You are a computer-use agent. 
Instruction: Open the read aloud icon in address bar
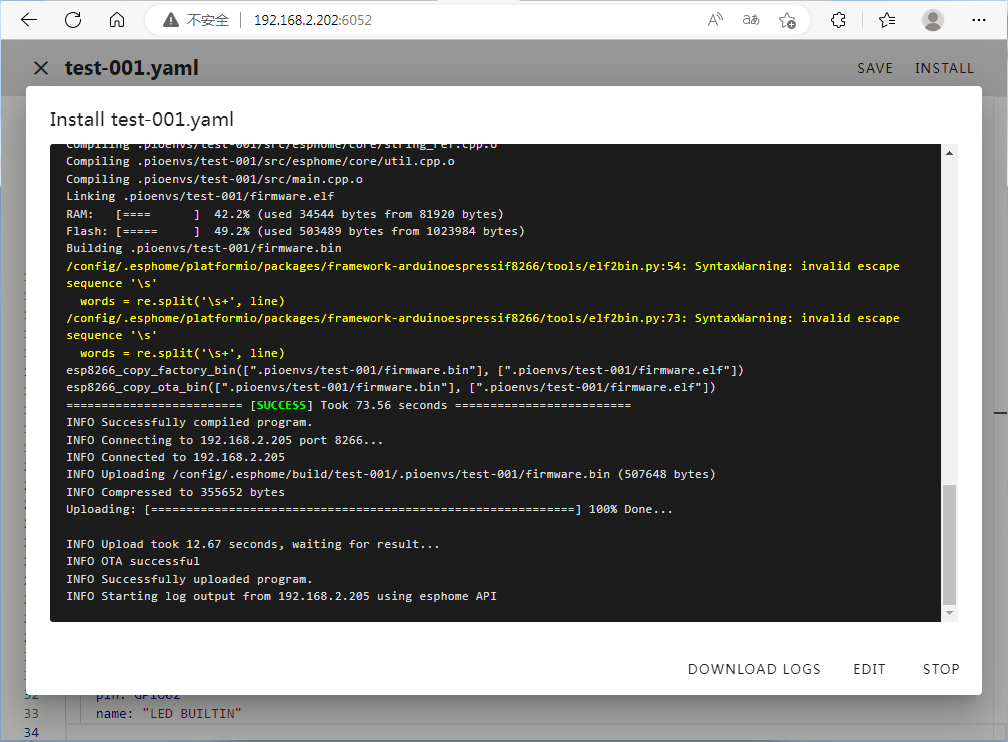(715, 20)
